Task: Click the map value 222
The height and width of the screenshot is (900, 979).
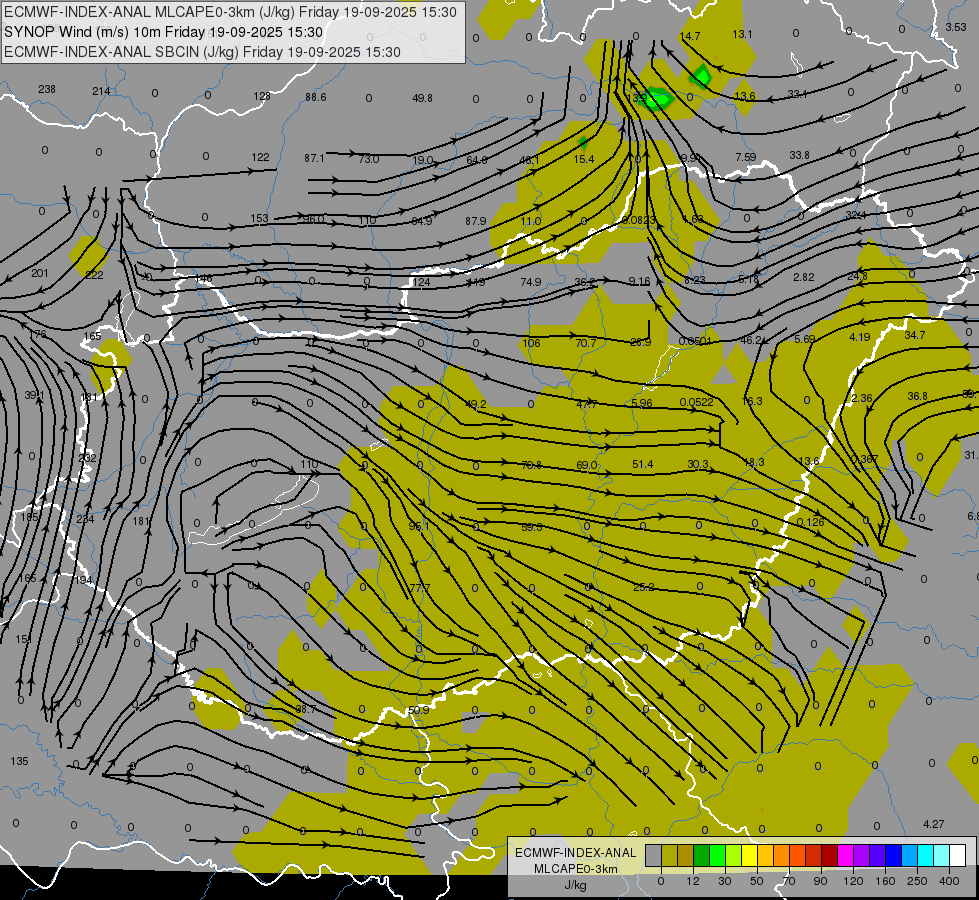Action: pyautogui.click(x=94, y=275)
